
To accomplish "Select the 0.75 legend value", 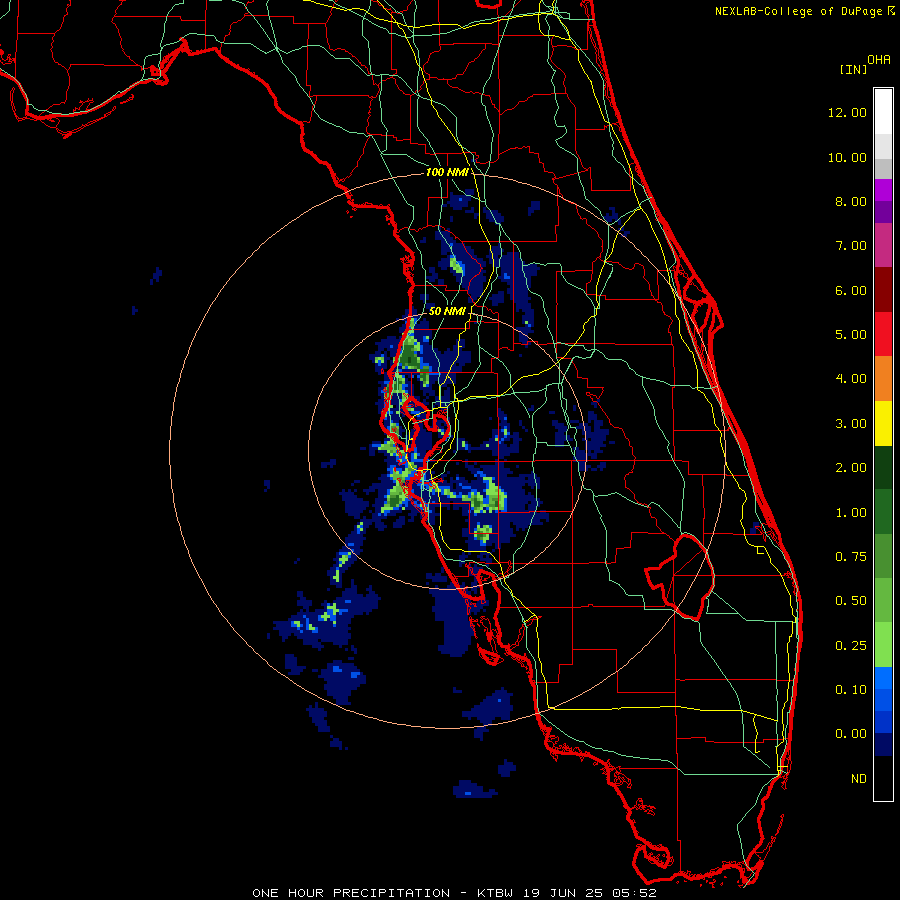I will 851,557.
